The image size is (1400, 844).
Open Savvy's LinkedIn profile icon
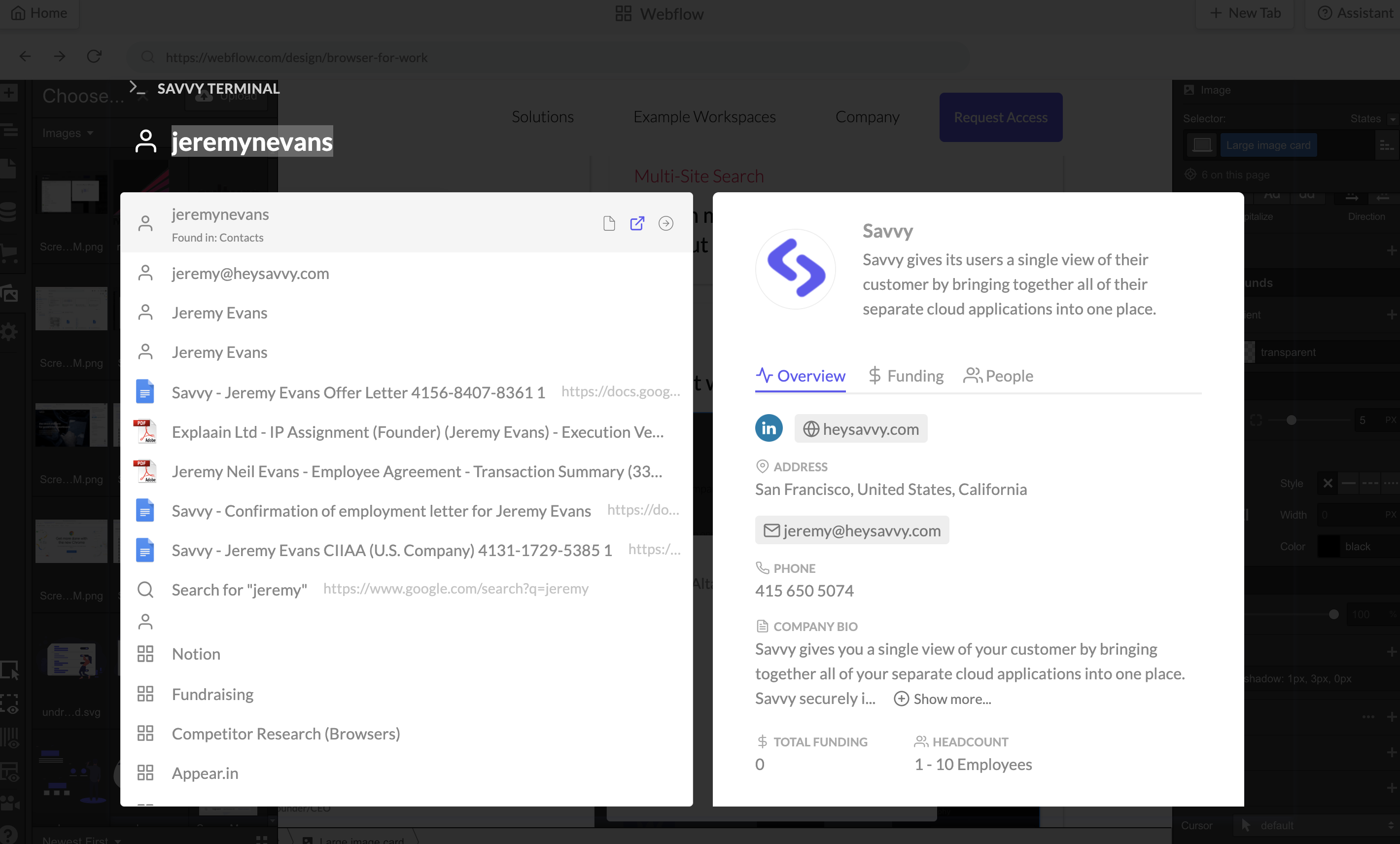768,428
